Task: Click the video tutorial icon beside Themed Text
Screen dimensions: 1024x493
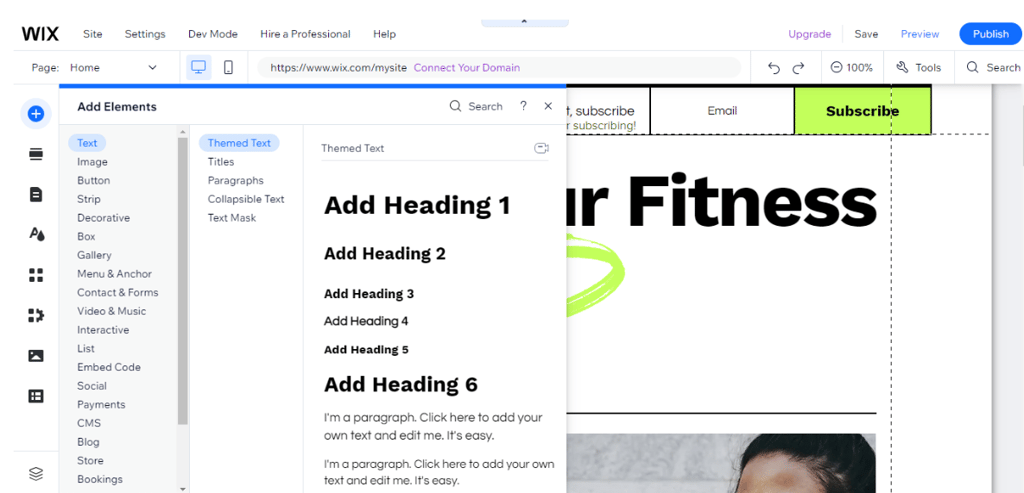Action: point(541,148)
